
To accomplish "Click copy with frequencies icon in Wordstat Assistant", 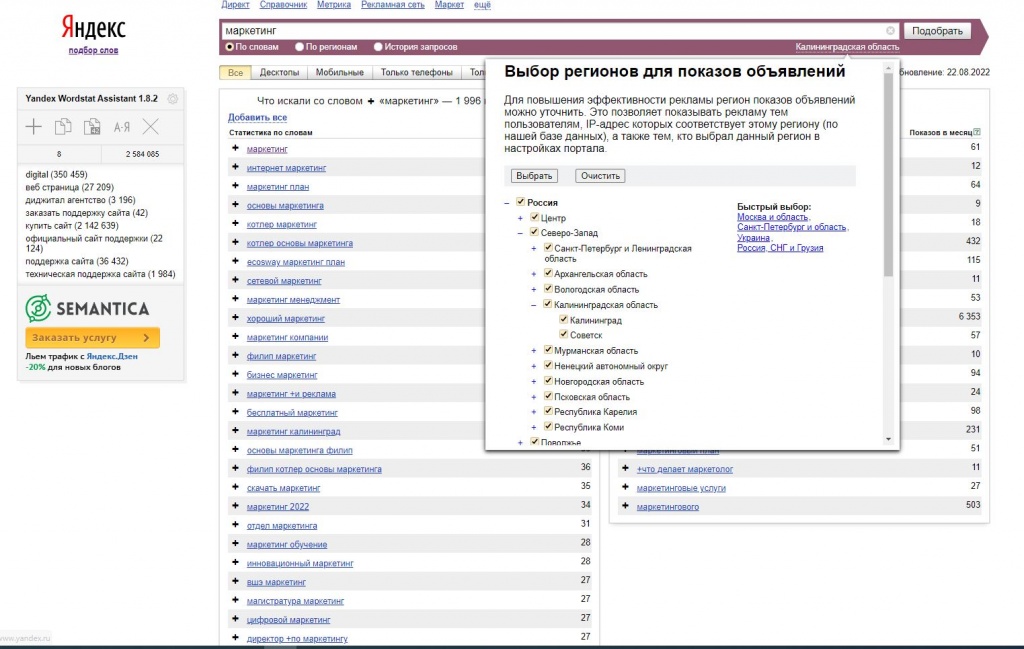I will tap(92, 126).
